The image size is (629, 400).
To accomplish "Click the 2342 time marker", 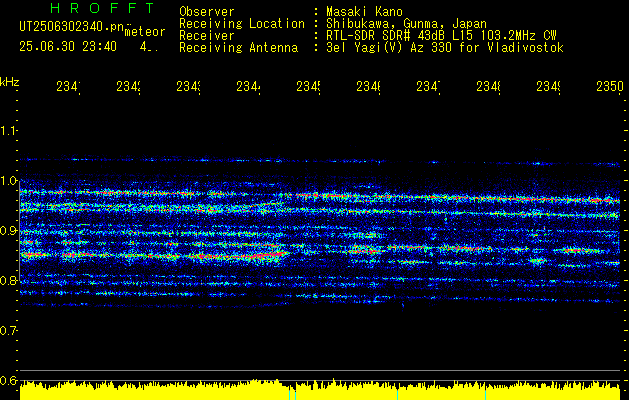I will (x=129, y=87).
